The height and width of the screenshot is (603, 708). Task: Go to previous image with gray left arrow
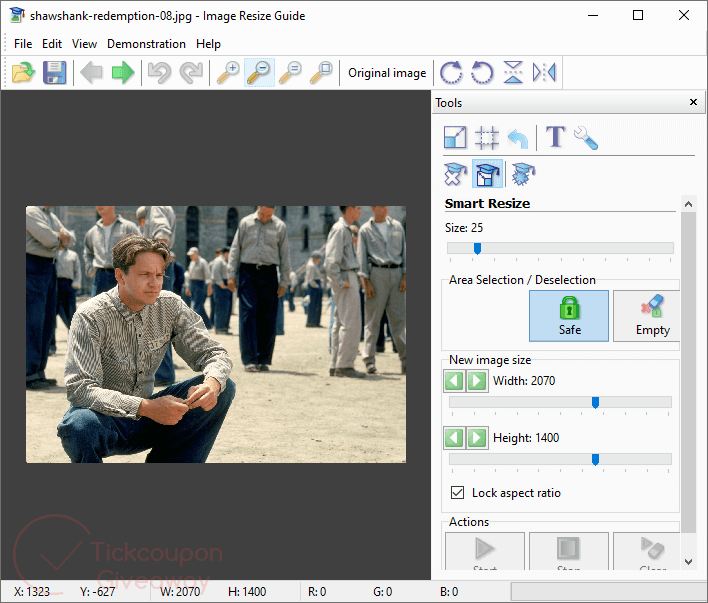91,72
